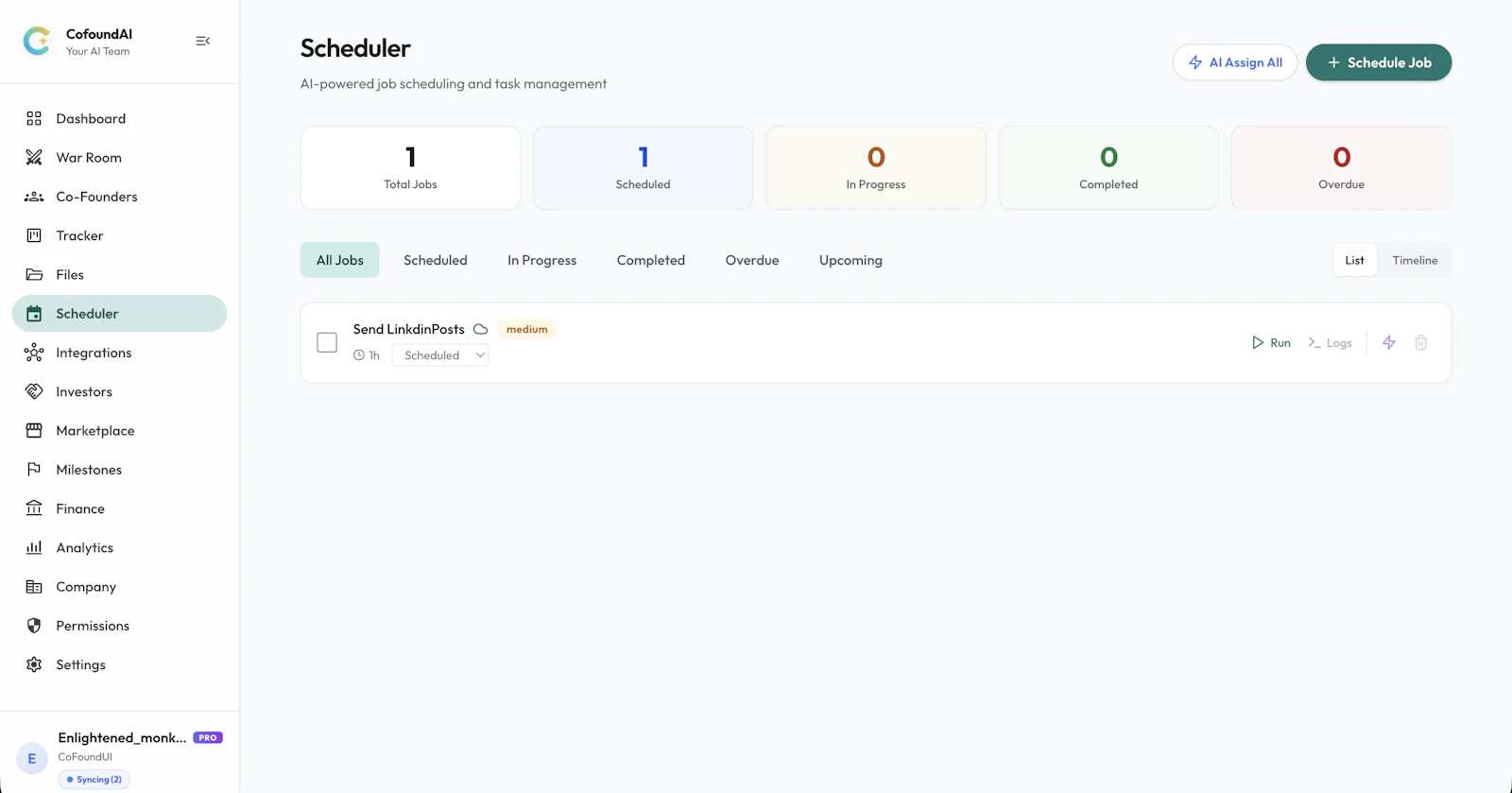Image resolution: width=1512 pixels, height=793 pixels.
Task: Click the Enlightened_monk... username
Action: [x=122, y=737]
